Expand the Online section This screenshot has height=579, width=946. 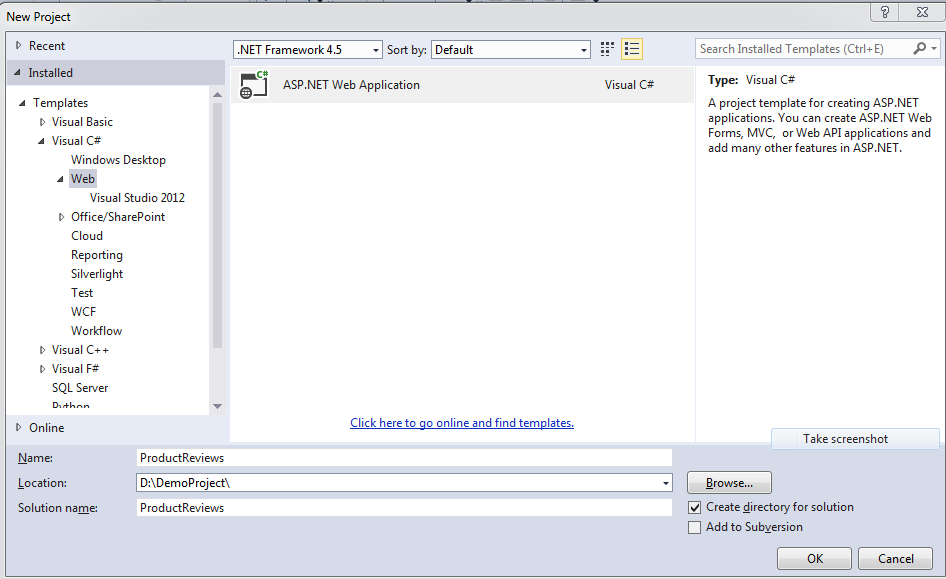pos(19,427)
